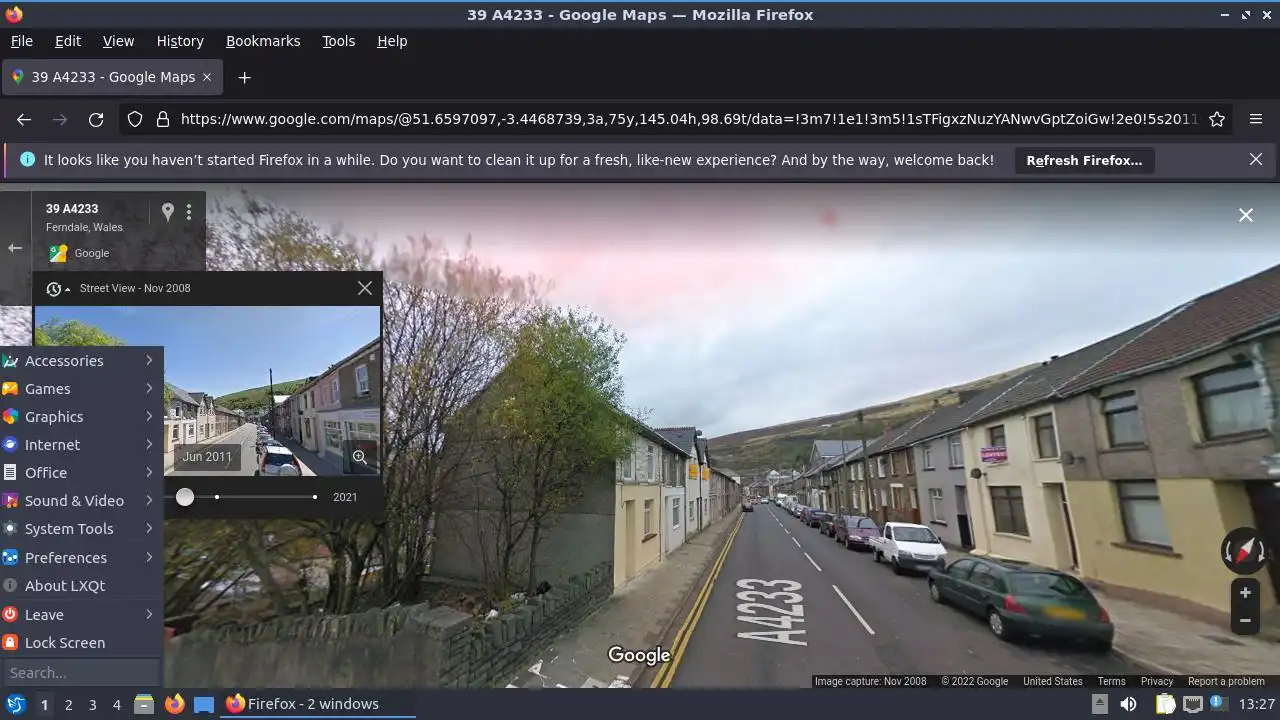Select About LXQt in application menu

tap(81, 586)
